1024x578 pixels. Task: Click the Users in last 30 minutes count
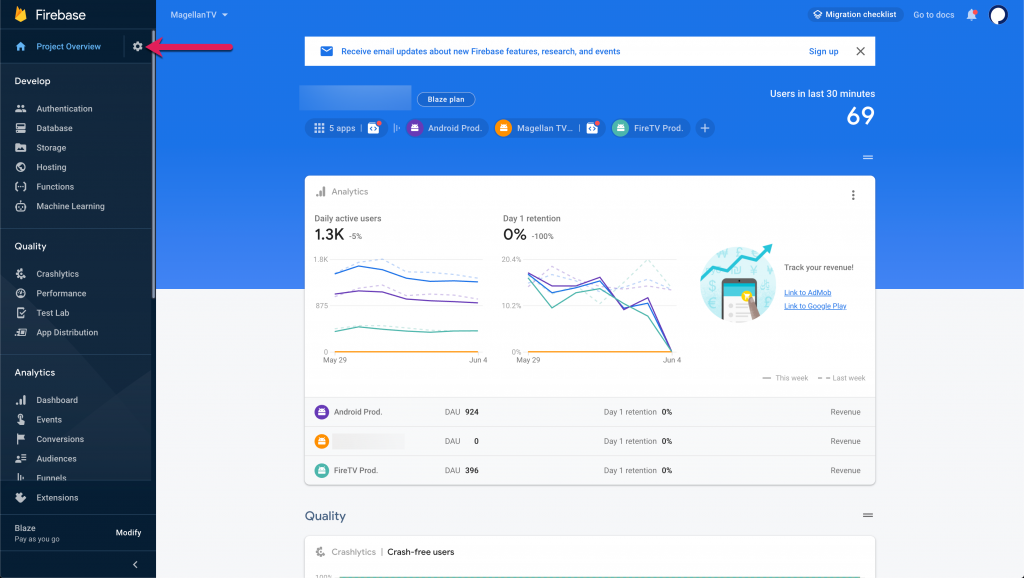coord(860,116)
